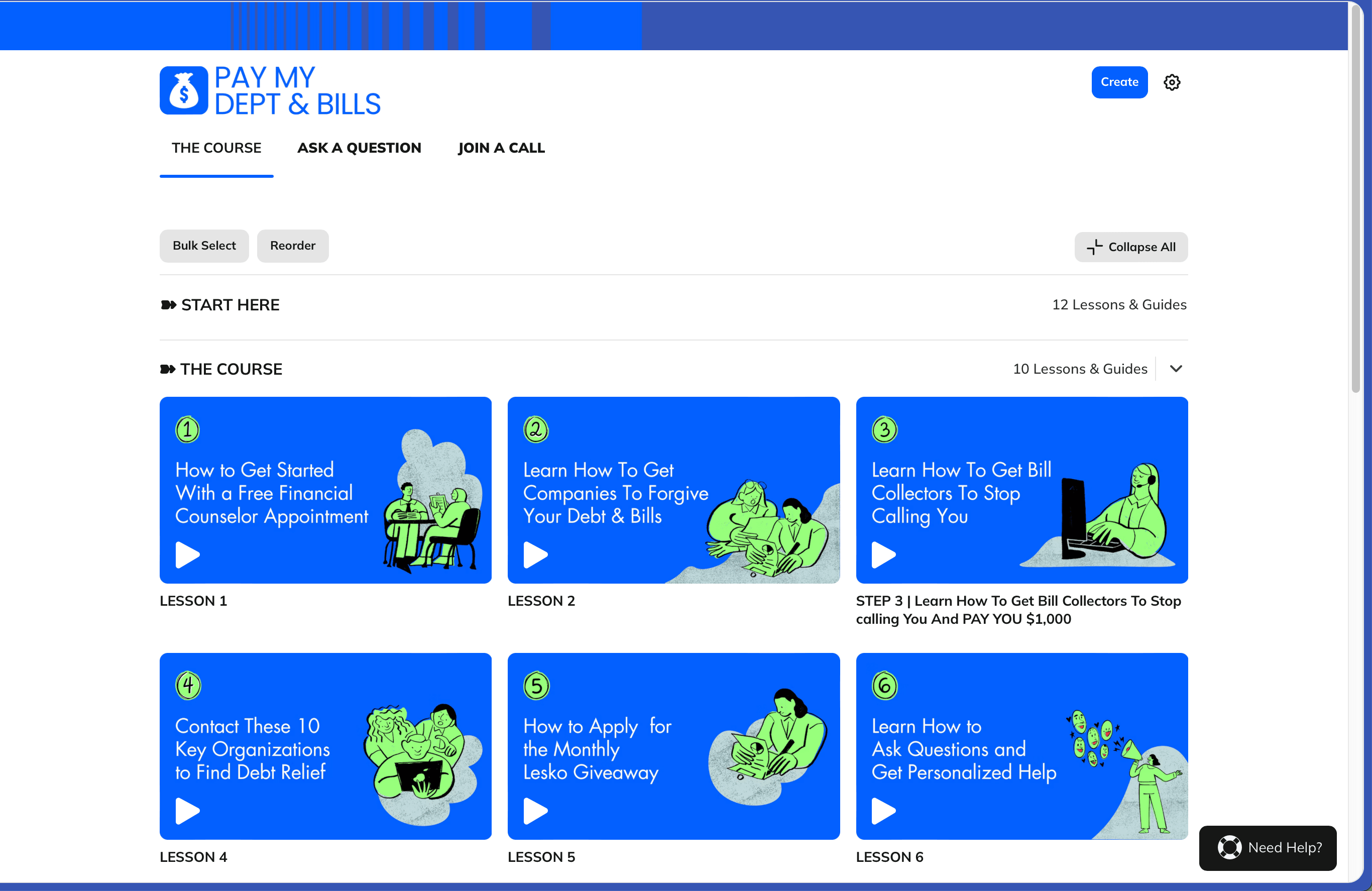
Task: Click the Create button
Action: coord(1119,82)
